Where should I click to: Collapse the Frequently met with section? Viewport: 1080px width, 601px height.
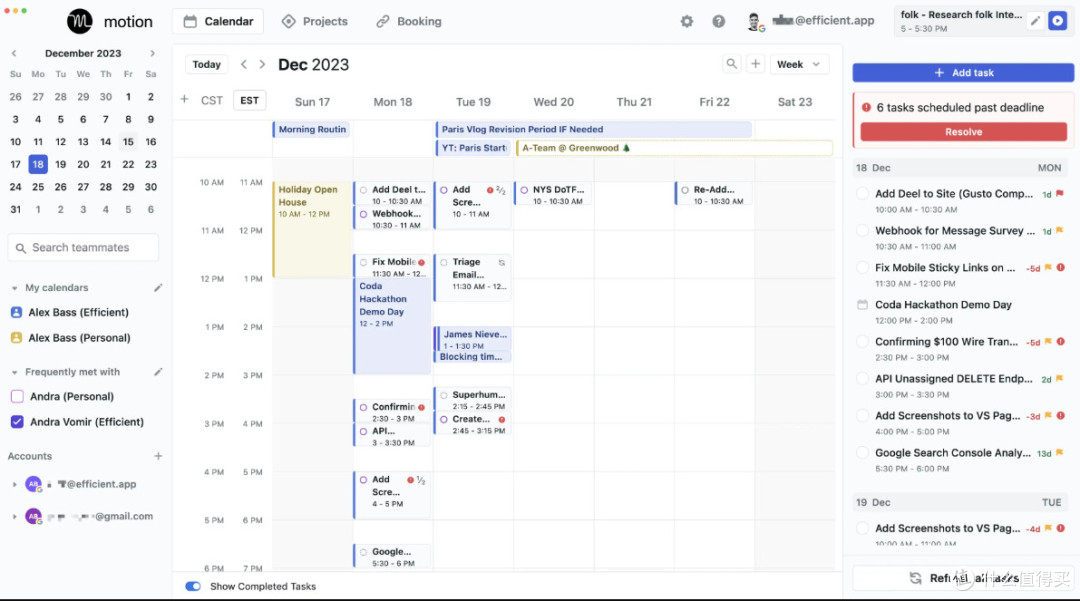14,372
